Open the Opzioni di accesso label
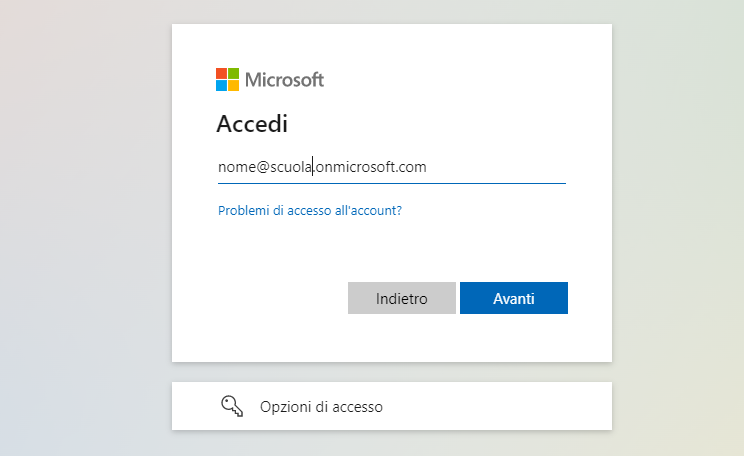The image size is (744, 456). (x=321, y=407)
